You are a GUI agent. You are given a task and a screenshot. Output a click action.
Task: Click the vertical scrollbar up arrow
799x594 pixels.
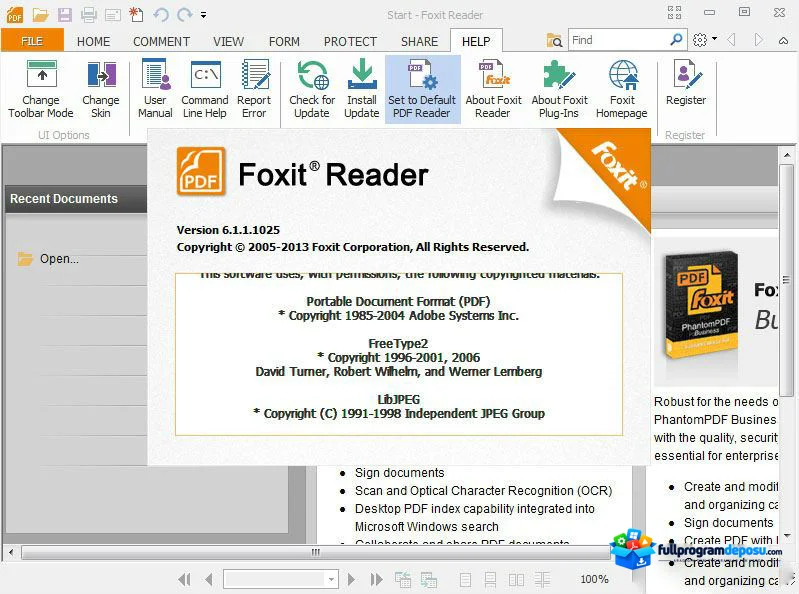pyautogui.click(x=787, y=154)
